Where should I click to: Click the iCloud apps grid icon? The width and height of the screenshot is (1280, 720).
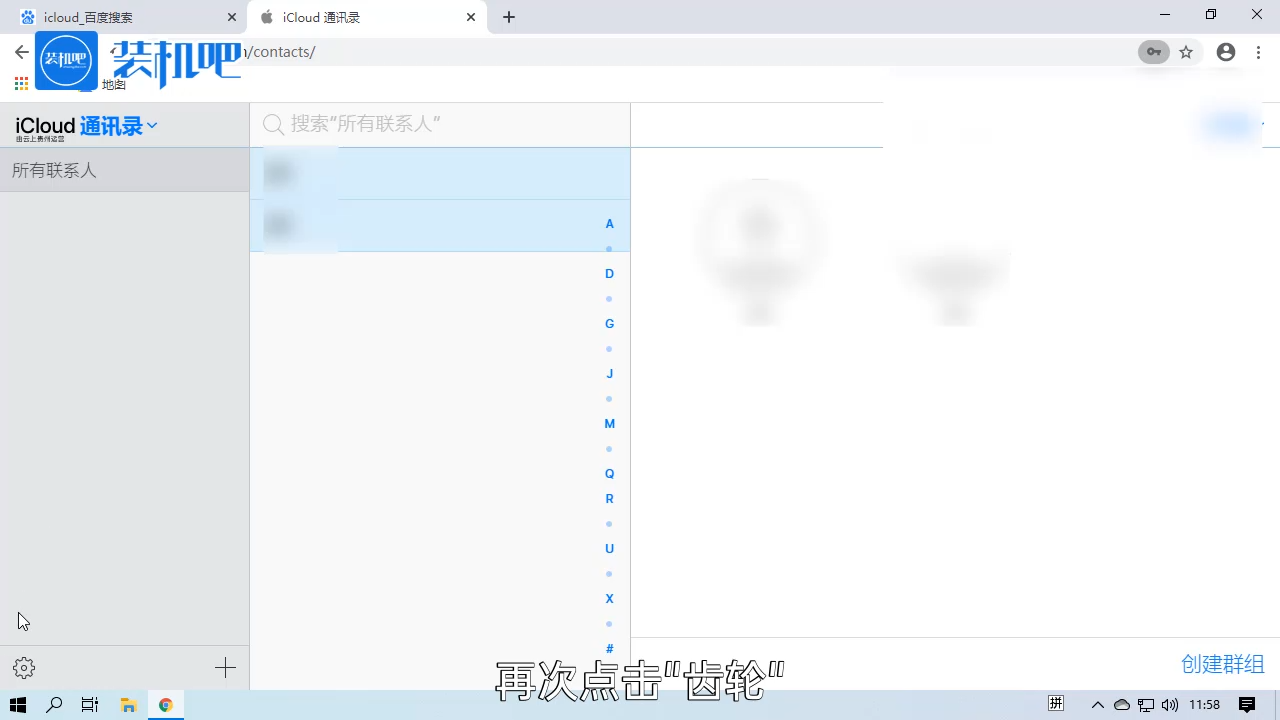click(x=20, y=84)
